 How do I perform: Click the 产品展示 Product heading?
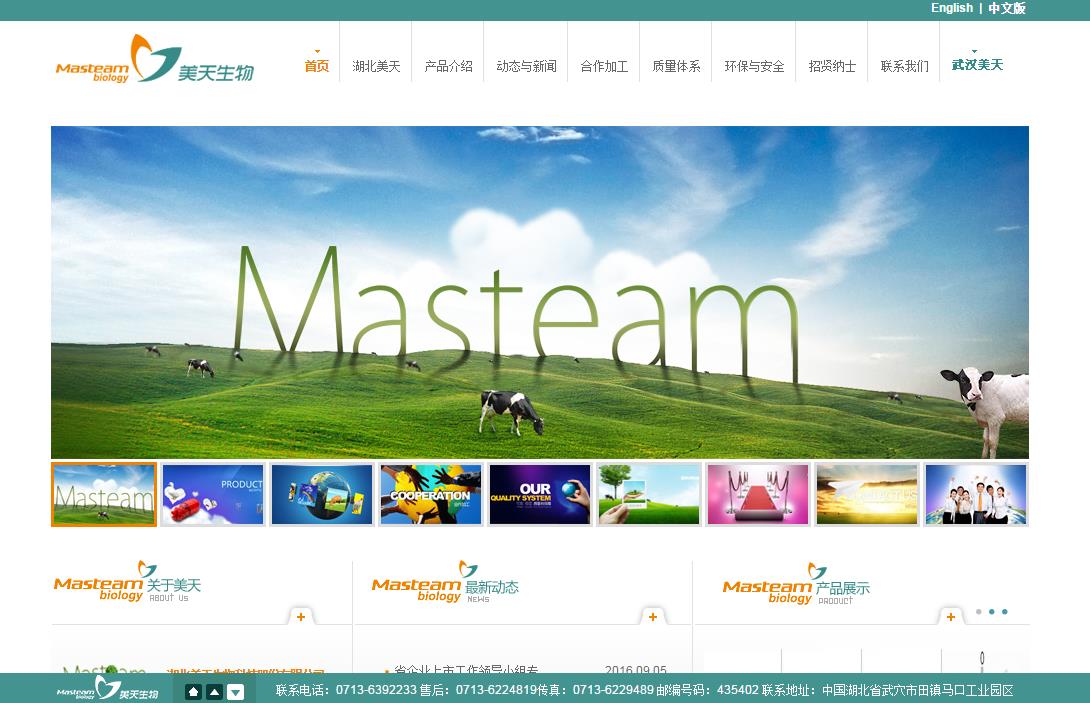coord(796,584)
